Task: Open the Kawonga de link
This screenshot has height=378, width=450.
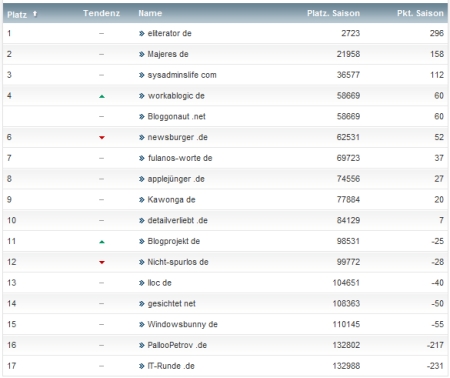Action: [171, 200]
